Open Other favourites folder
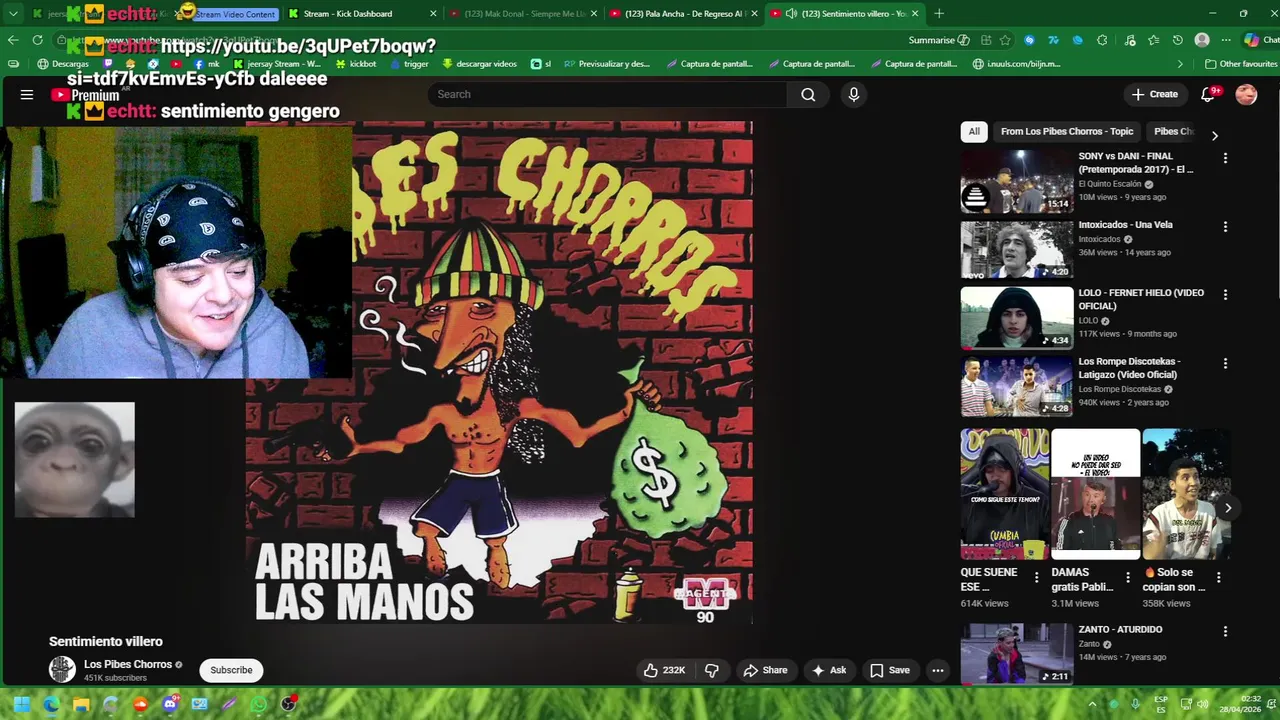This screenshot has height=720, width=1280. pyautogui.click(x=1240, y=64)
